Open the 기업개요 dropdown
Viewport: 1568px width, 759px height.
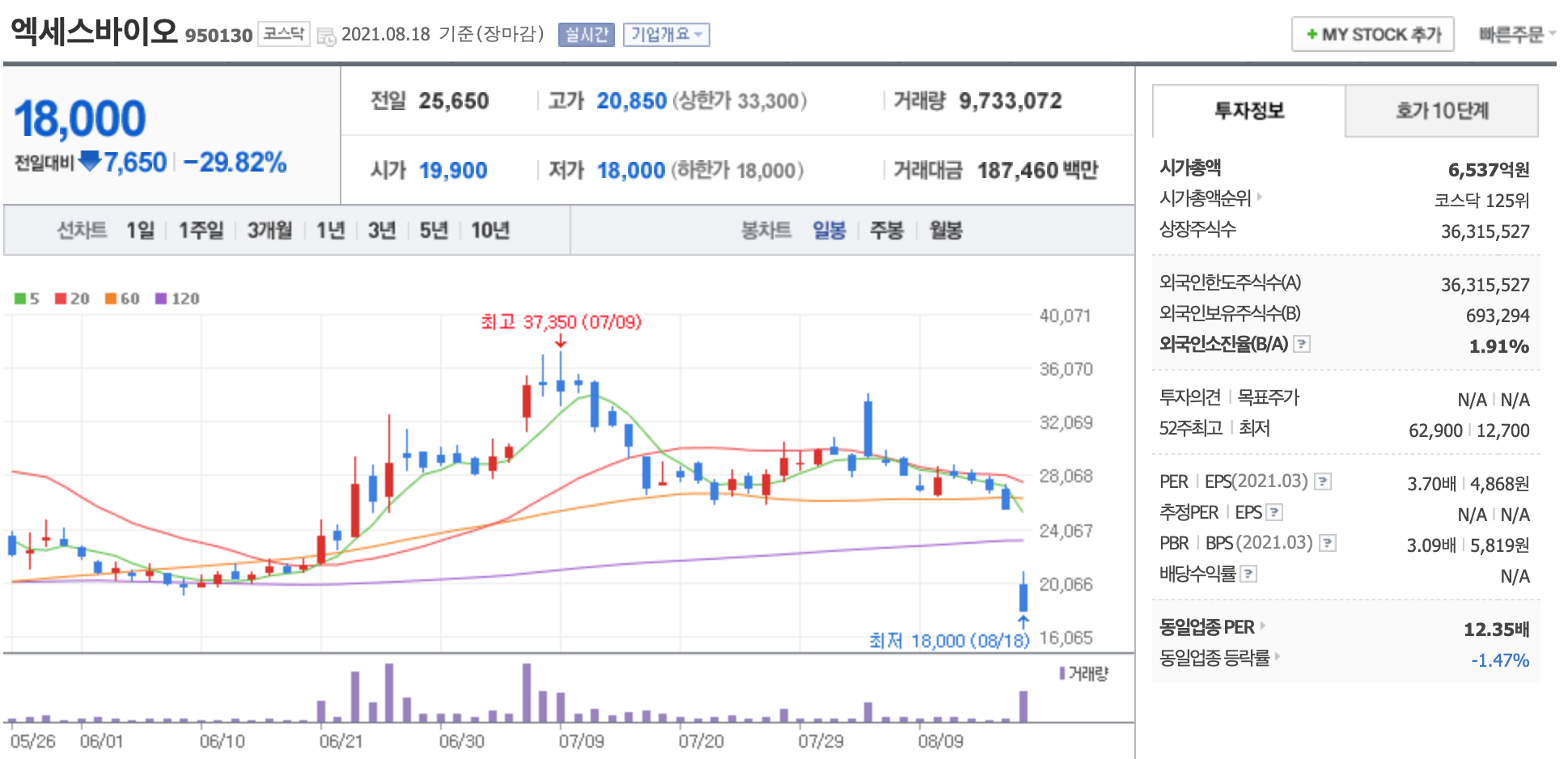[x=666, y=35]
